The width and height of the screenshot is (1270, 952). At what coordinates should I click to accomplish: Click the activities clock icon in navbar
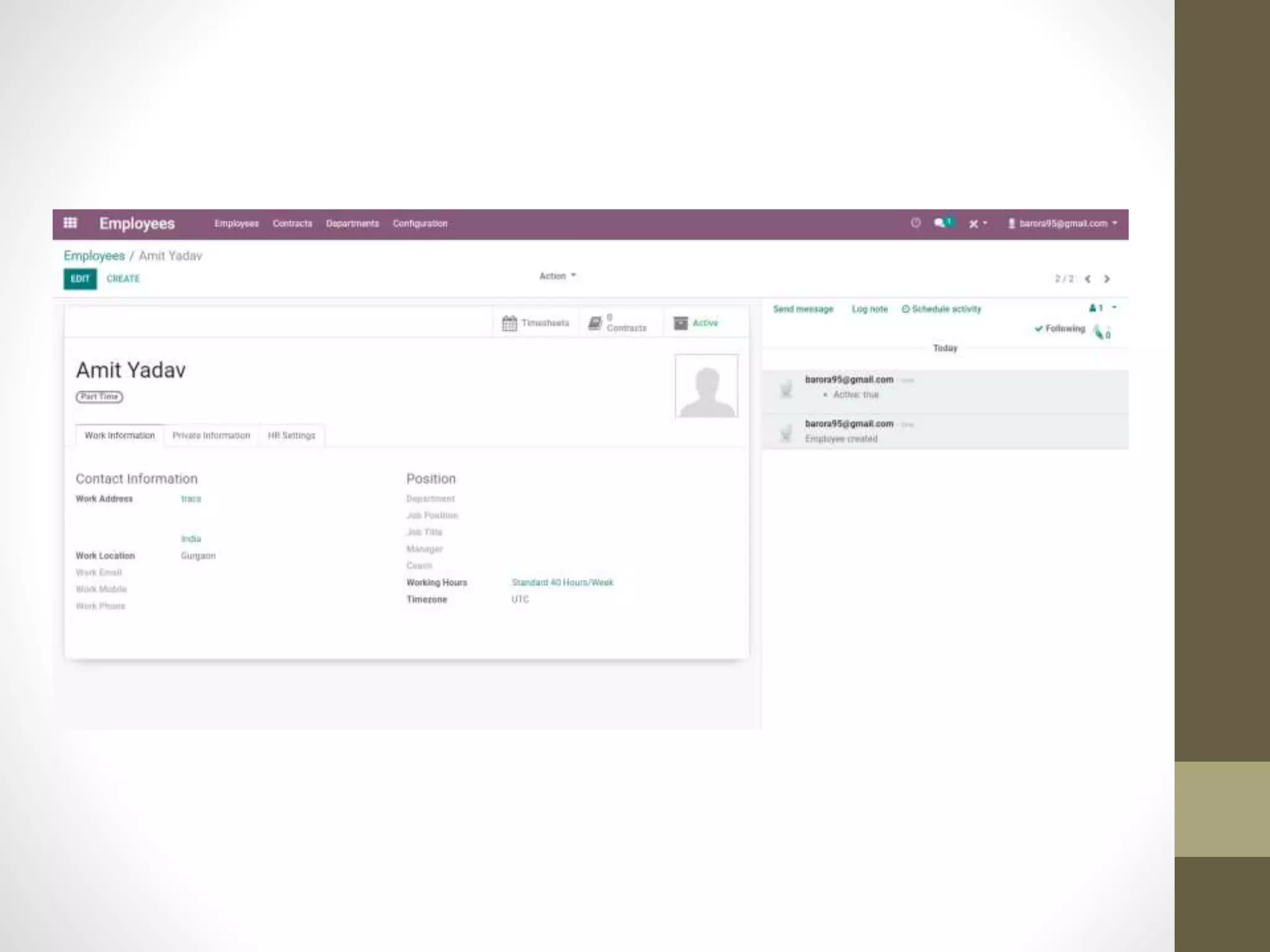[x=915, y=223]
